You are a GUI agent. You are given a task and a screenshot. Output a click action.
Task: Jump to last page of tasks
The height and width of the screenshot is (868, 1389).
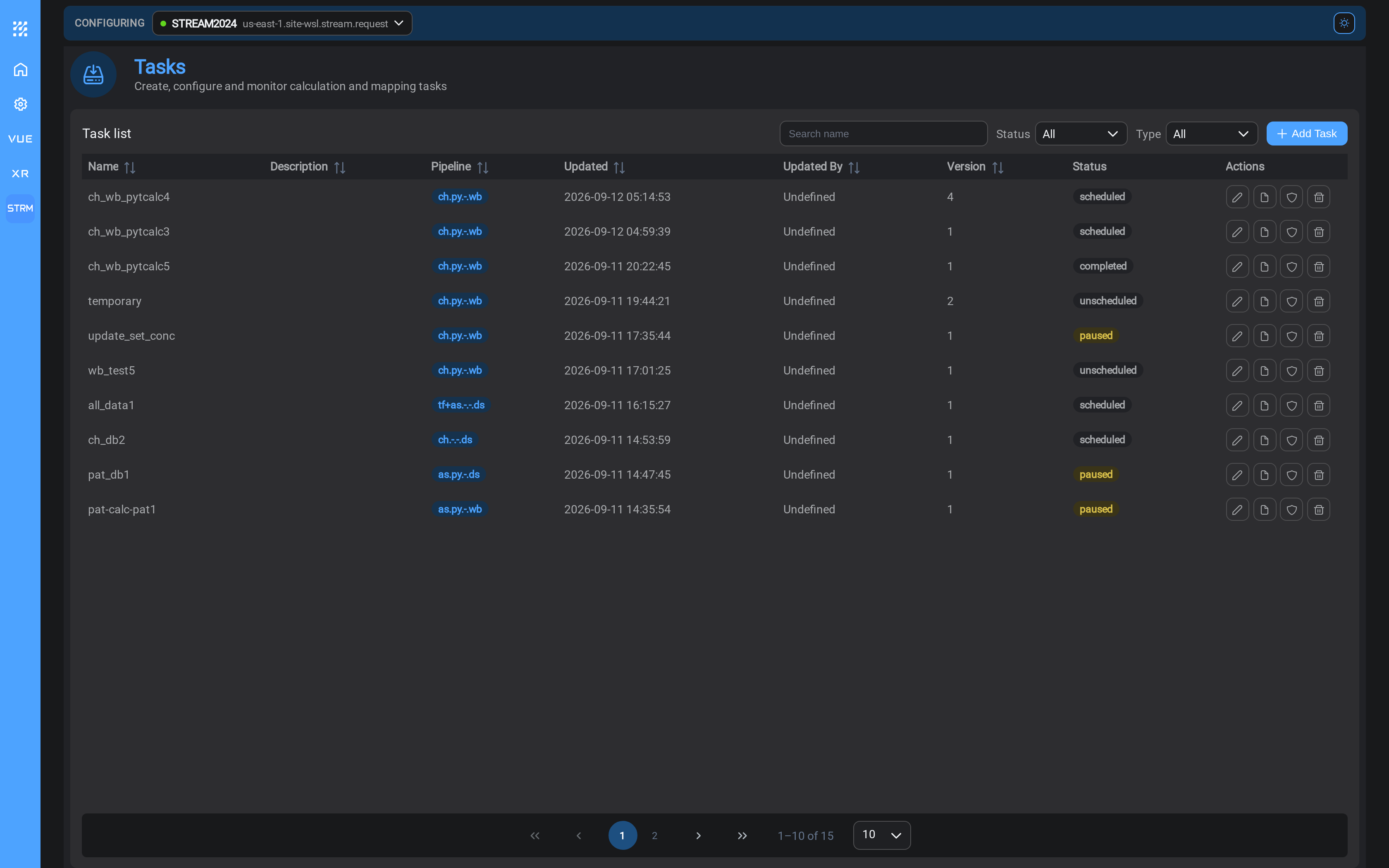pos(742,835)
